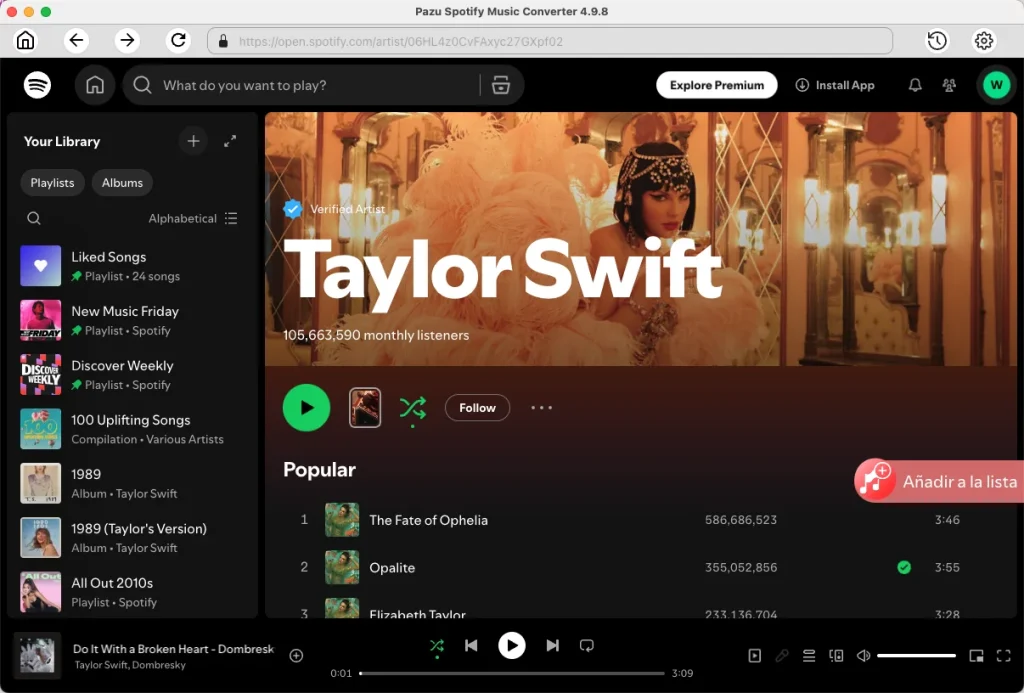This screenshot has height=693, width=1024.
Task: Open the play queue
Action: pos(808,655)
